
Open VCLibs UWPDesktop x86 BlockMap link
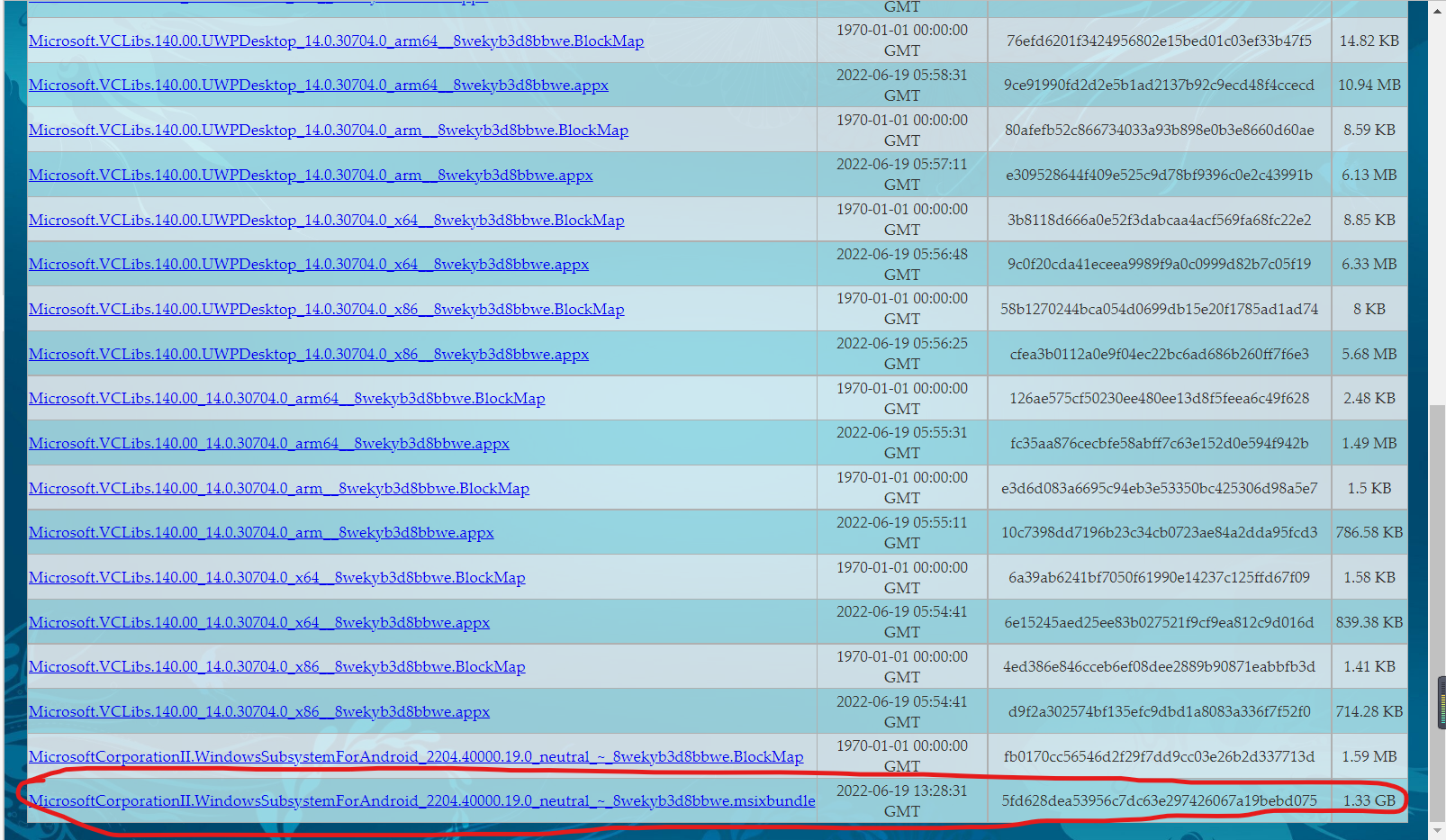[327, 309]
